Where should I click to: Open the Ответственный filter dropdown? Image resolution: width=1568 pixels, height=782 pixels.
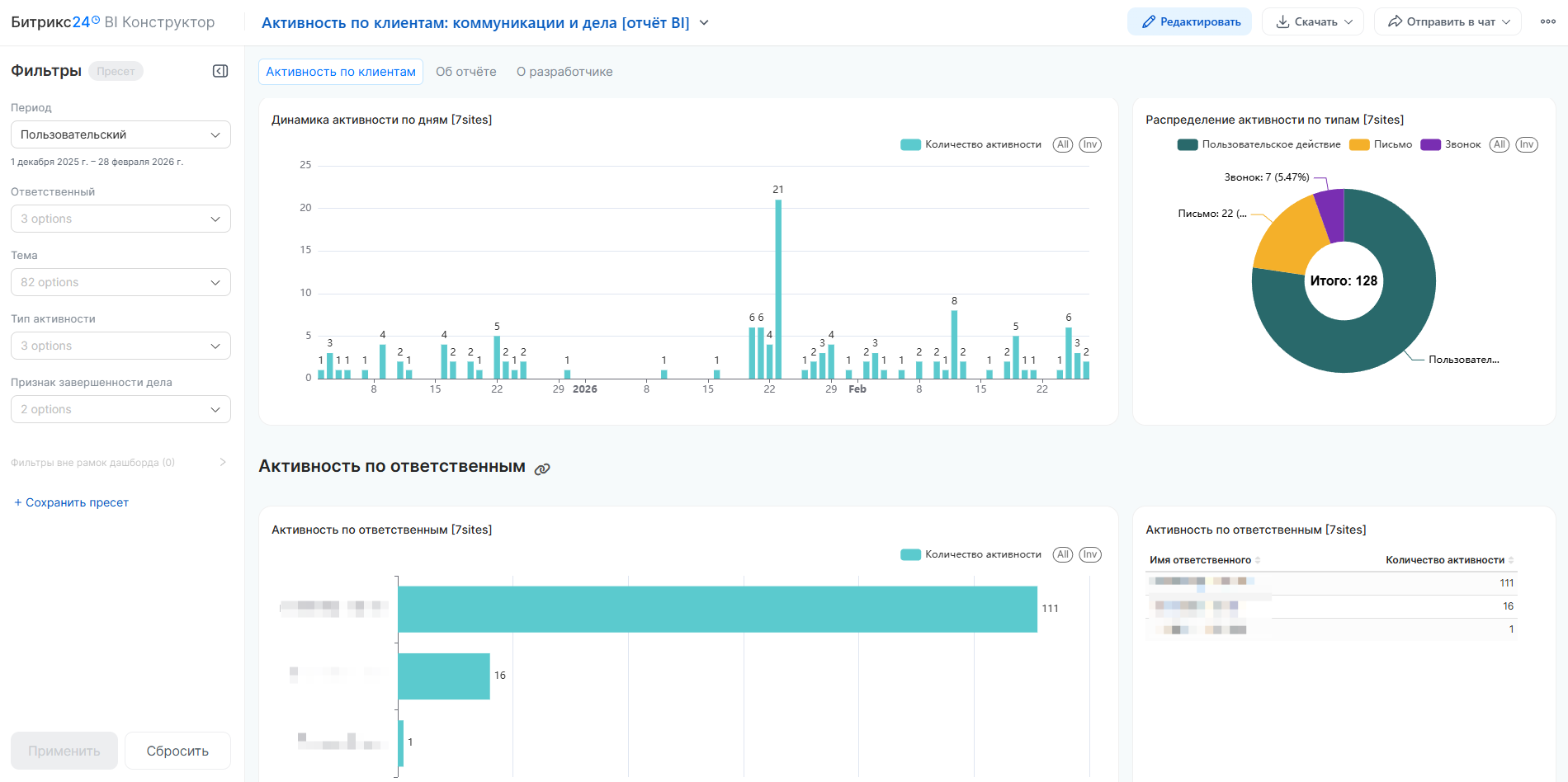[x=120, y=219]
